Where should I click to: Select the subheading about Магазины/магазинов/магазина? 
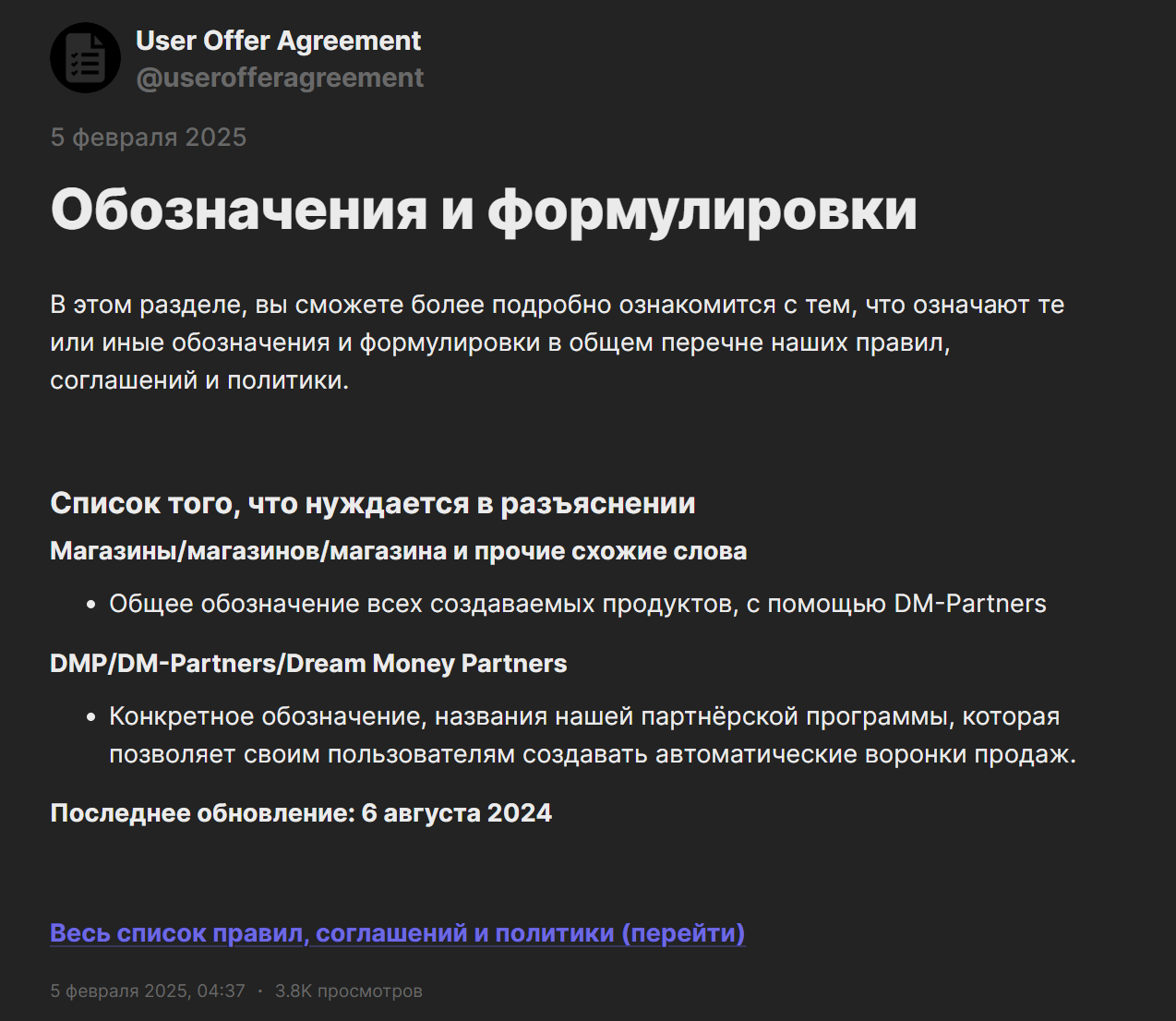click(399, 550)
